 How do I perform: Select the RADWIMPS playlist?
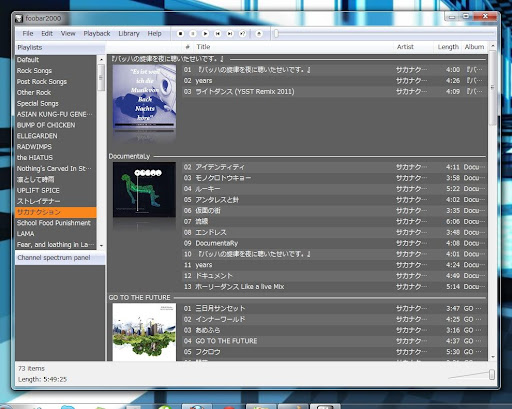(x=56, y=147)
